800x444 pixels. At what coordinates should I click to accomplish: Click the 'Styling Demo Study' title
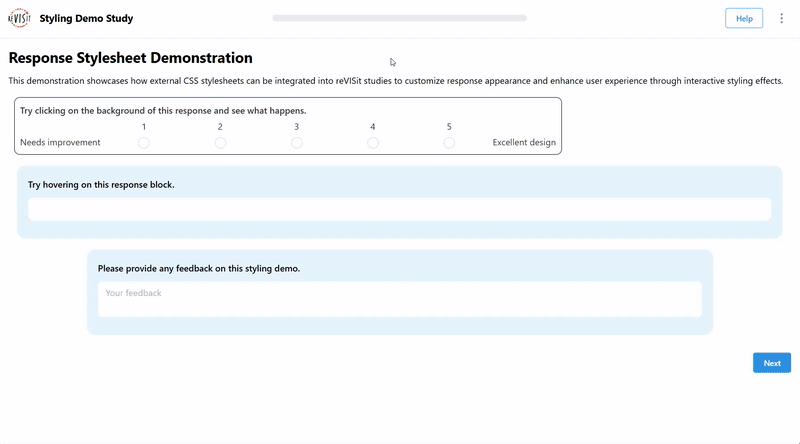(86, 18)
